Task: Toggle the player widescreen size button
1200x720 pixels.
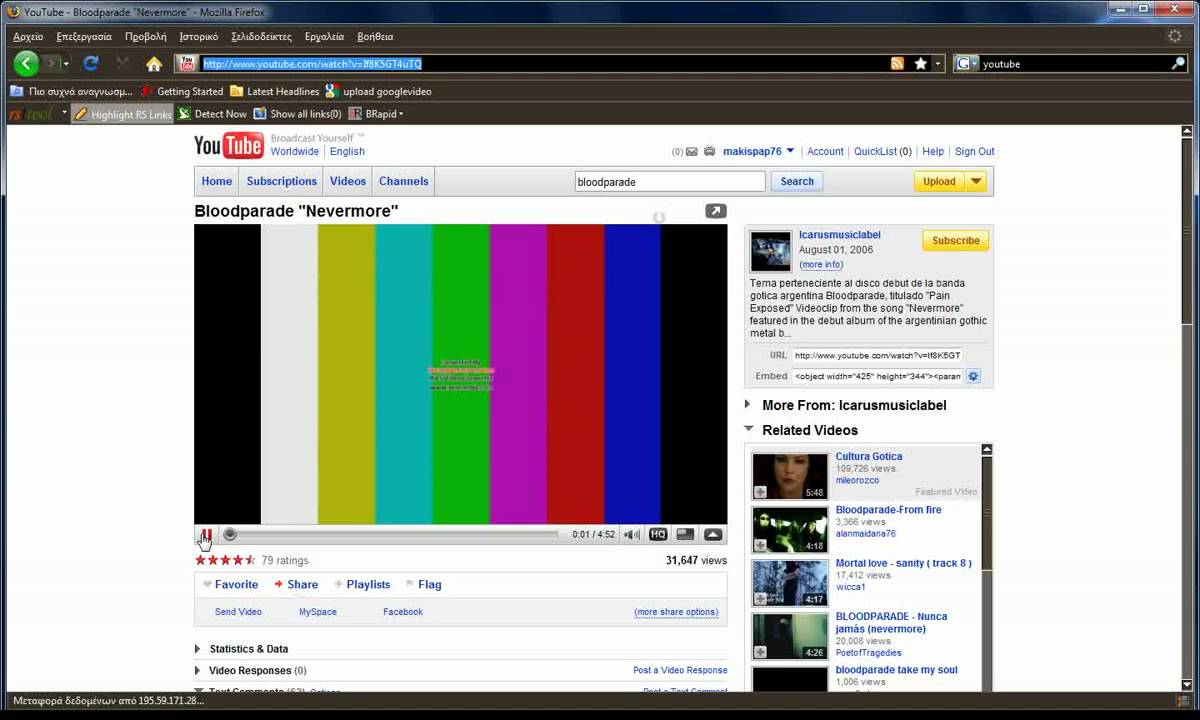Action: [x=685, y=535]
